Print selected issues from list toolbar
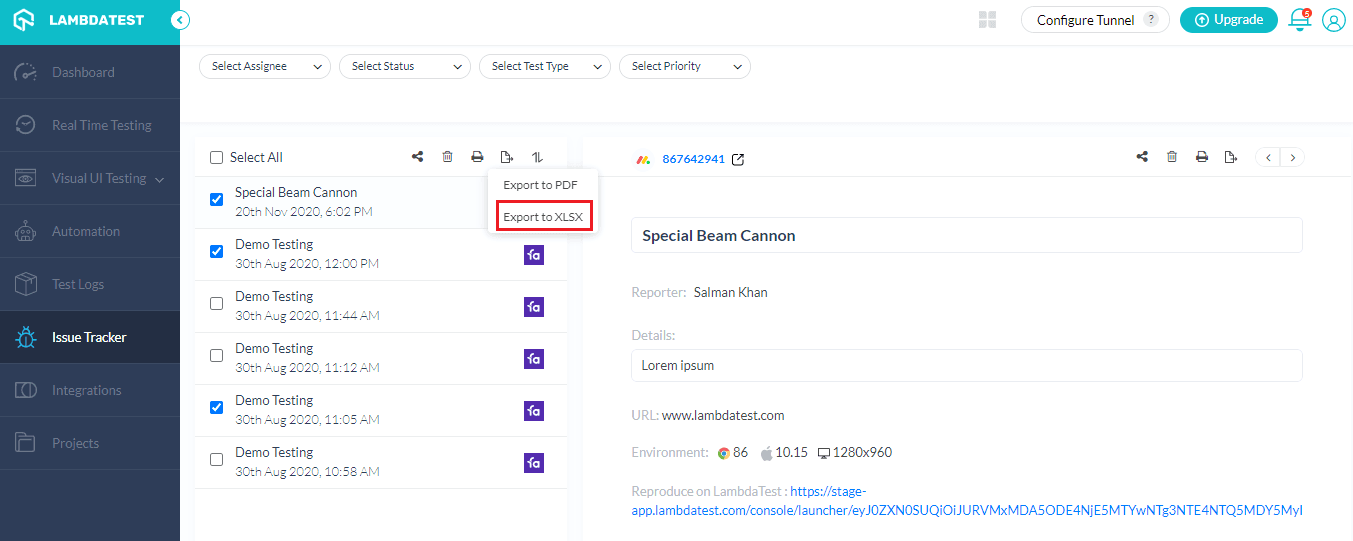1353x541 pixels. (x=477, y=157)
